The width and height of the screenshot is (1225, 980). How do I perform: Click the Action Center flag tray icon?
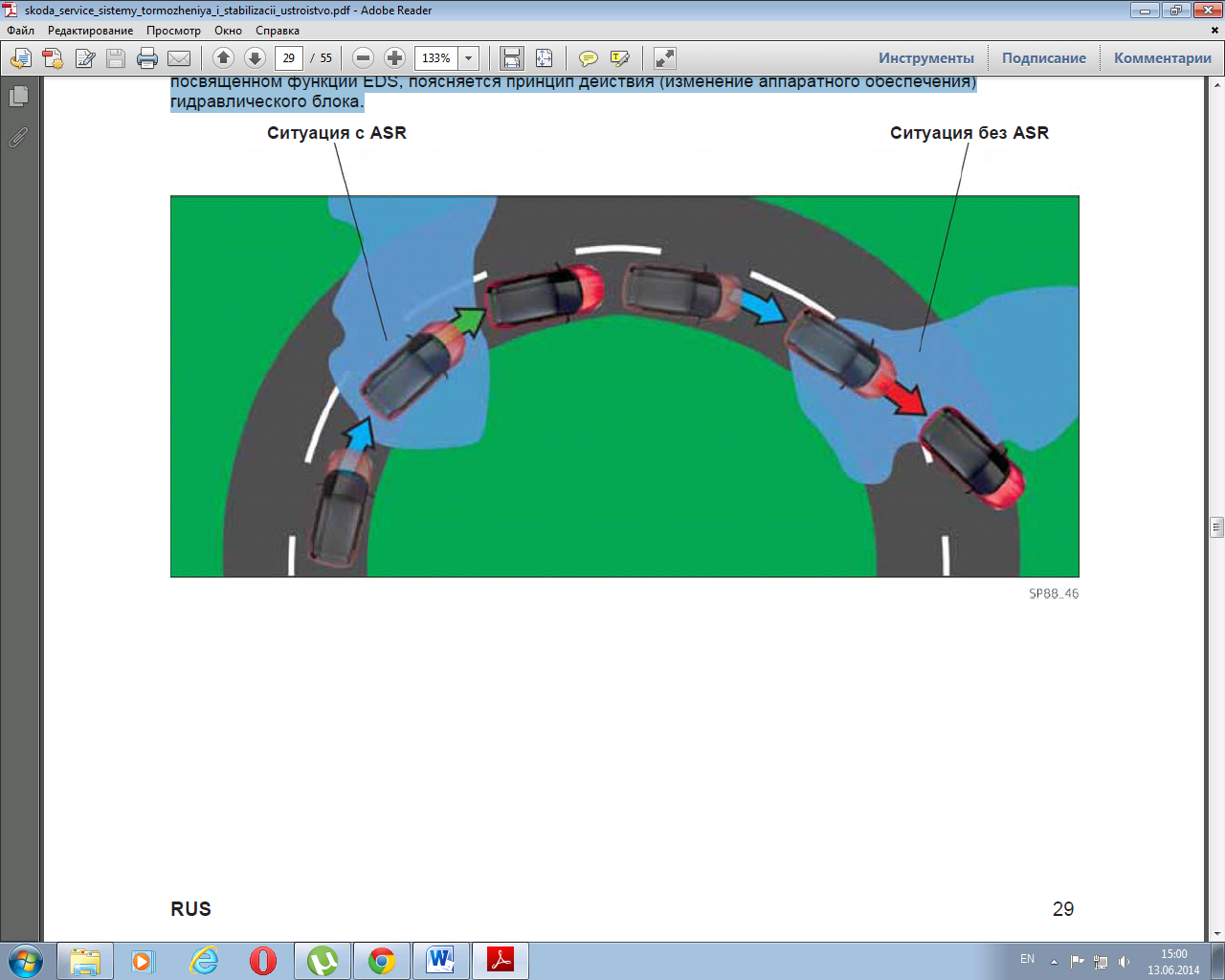[1078, 962]
